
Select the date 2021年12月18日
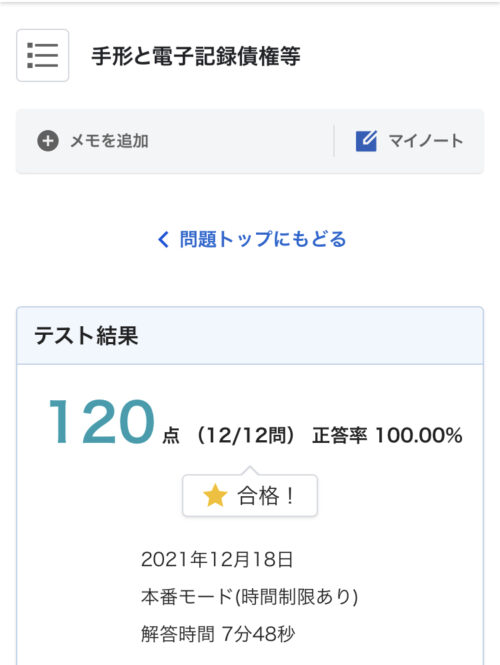pyautogui.click(x=217, y=559)
